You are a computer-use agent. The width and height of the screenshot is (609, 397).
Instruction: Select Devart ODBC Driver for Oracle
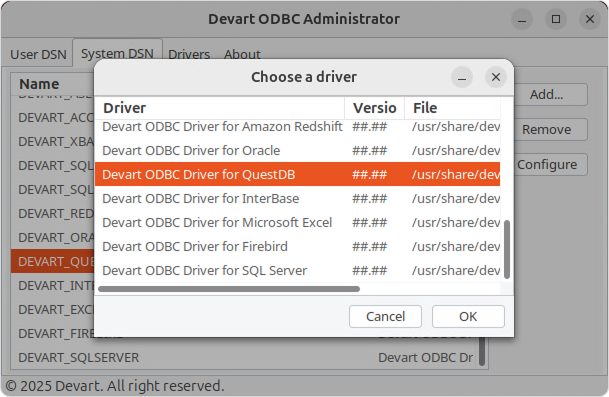[x=298, y=150]
